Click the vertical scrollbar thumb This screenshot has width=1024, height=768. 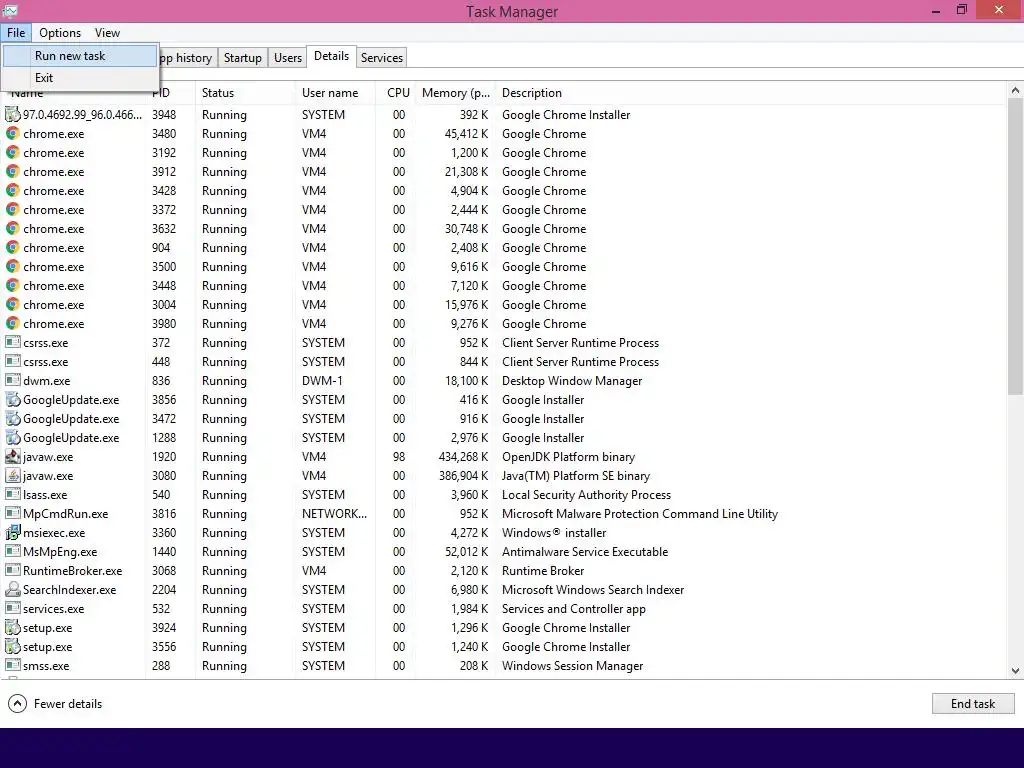point(1015,247)
